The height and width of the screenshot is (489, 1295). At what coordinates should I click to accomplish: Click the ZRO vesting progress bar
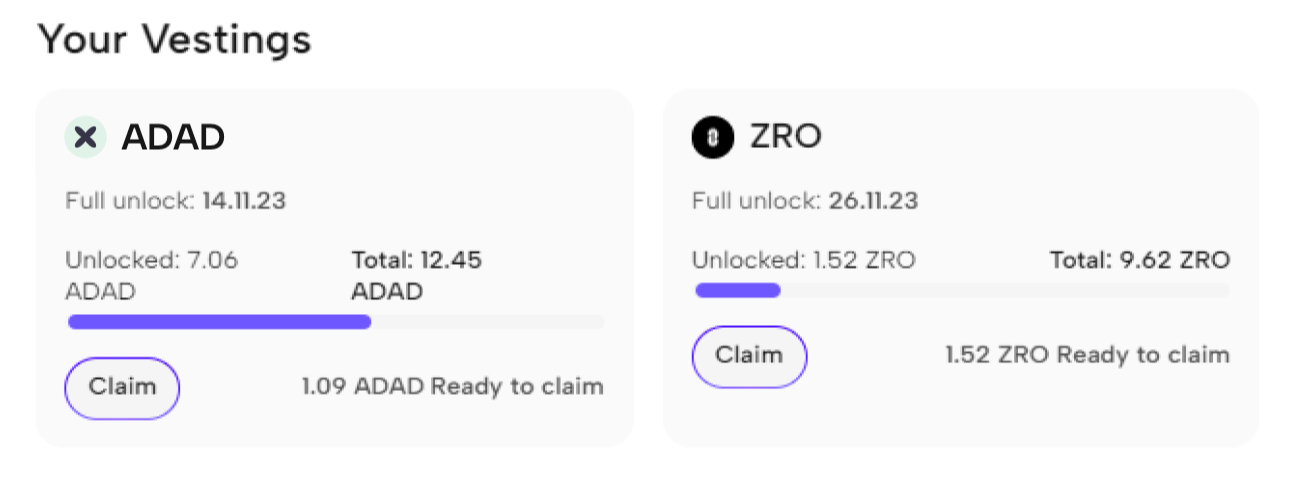[960, 291]
